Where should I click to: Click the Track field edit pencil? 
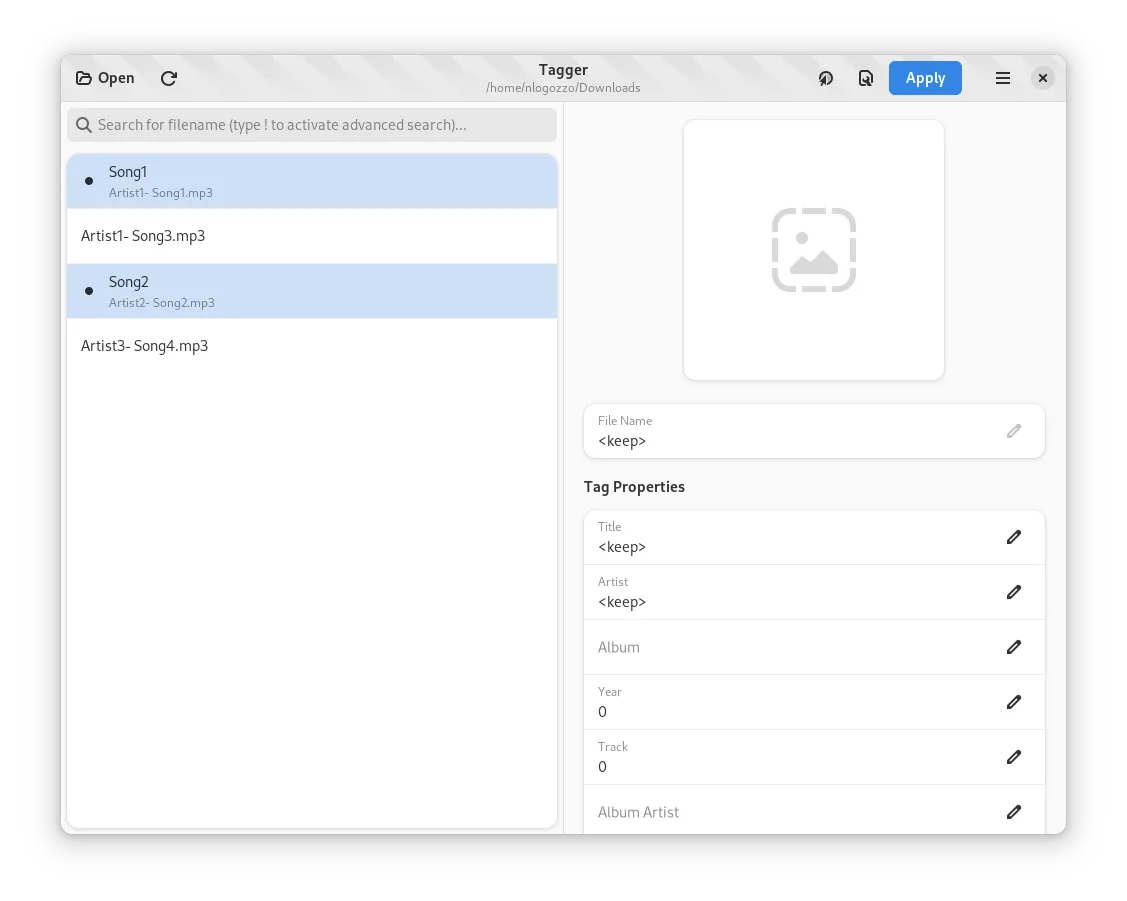[1013, 757]
